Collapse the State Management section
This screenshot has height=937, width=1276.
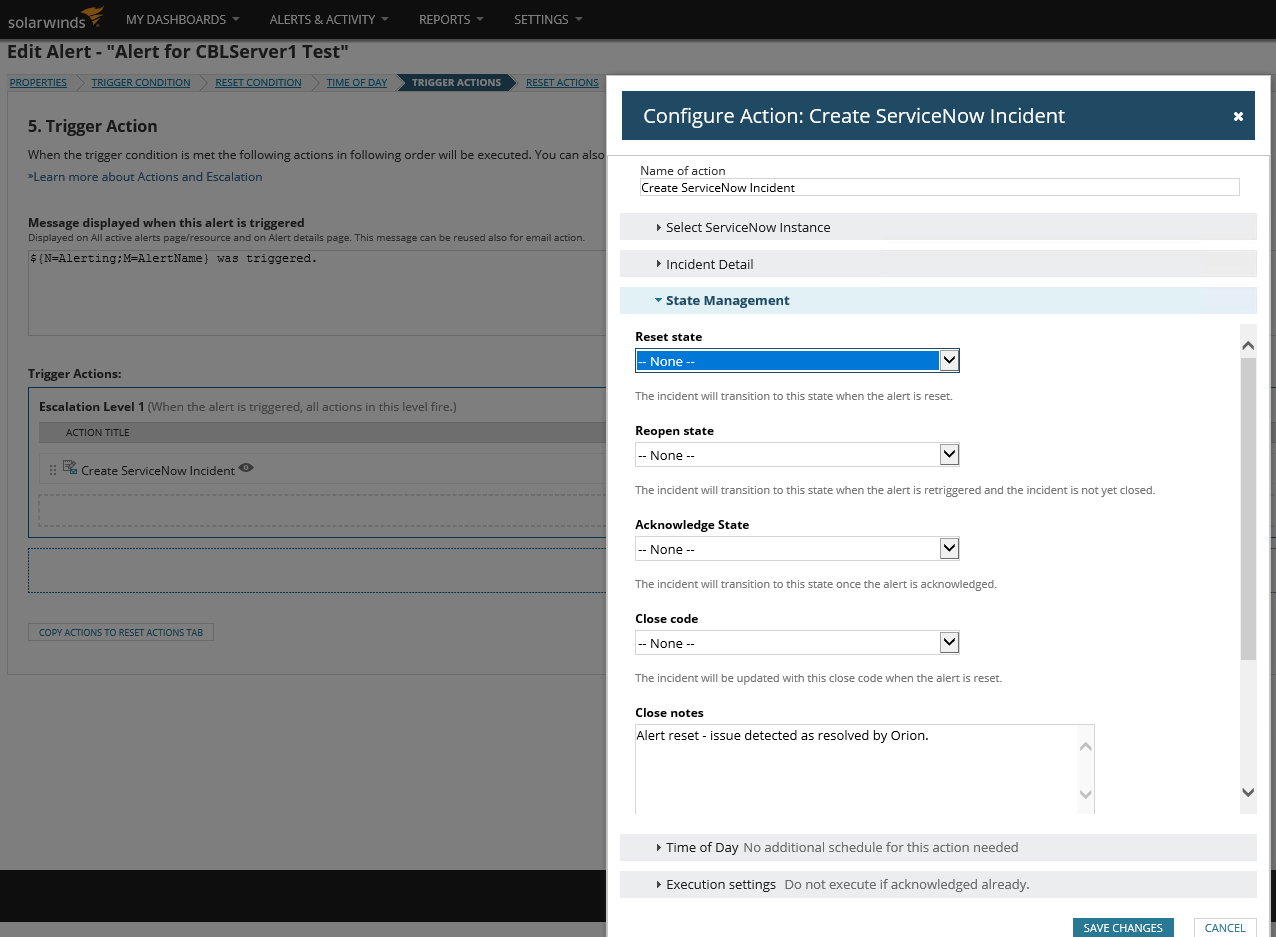click(938, 300)
